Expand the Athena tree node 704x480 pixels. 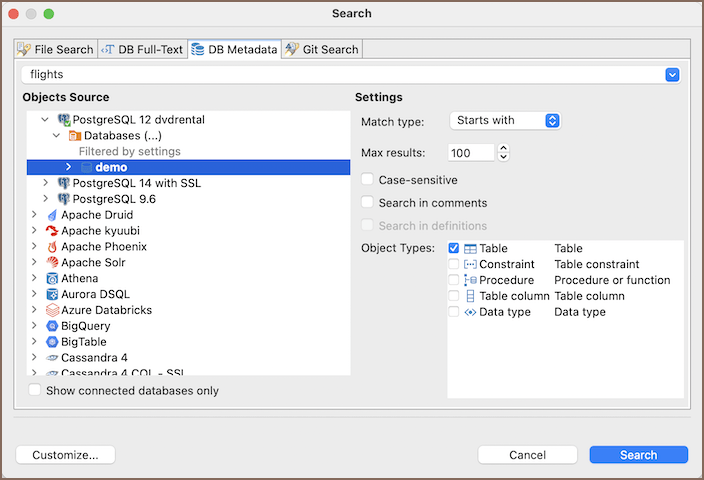pos(34,278)
